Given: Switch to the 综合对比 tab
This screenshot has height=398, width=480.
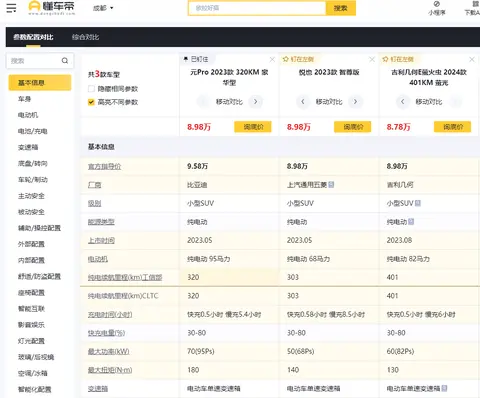Looking at the screenshot, I should [x=85, y=37].
